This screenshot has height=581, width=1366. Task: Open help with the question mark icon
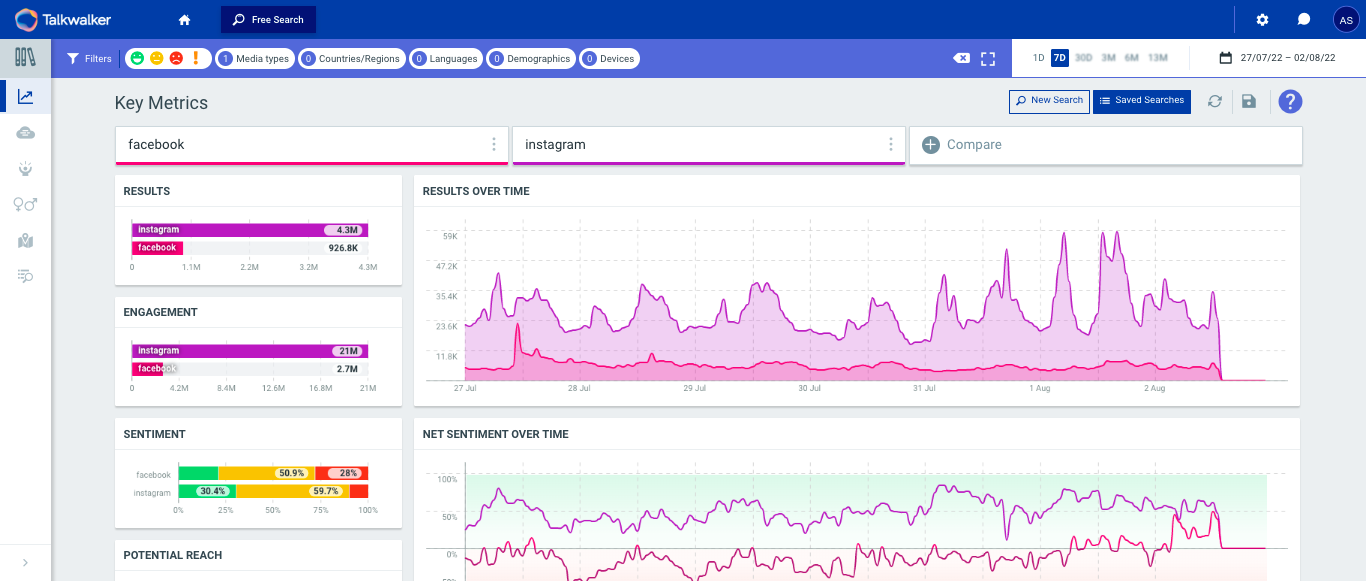[1291, 101]
